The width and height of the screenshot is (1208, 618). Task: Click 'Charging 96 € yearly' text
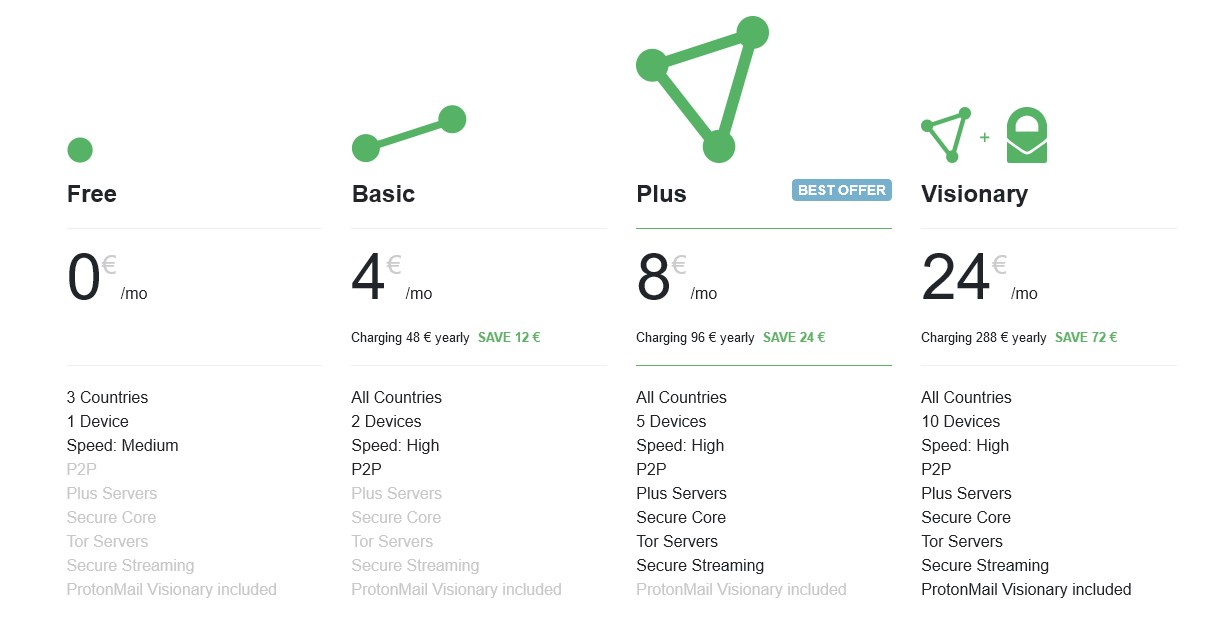(695, 338)
